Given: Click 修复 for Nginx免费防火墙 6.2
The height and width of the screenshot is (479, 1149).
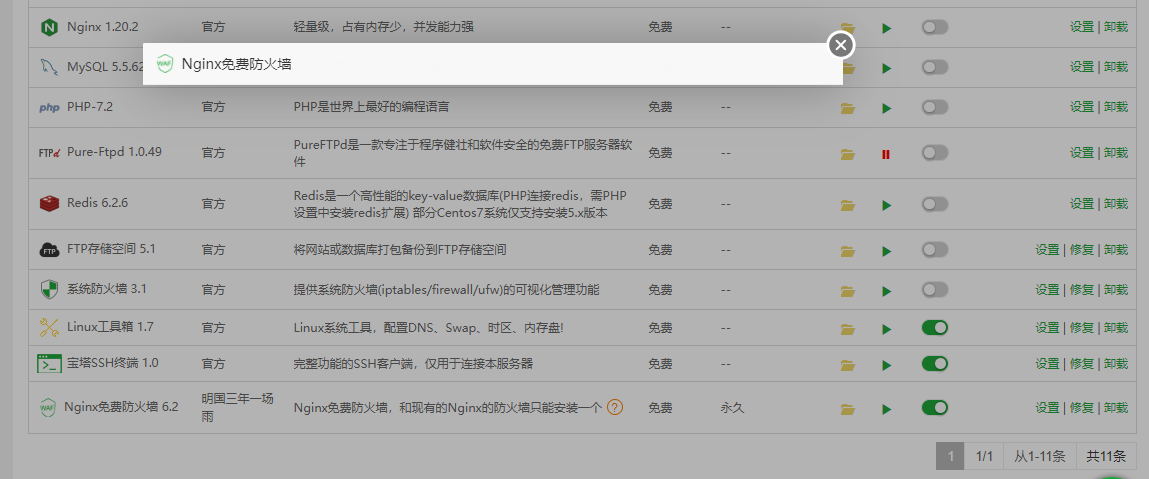Looking at the screenshot, I should point(1082,407).
